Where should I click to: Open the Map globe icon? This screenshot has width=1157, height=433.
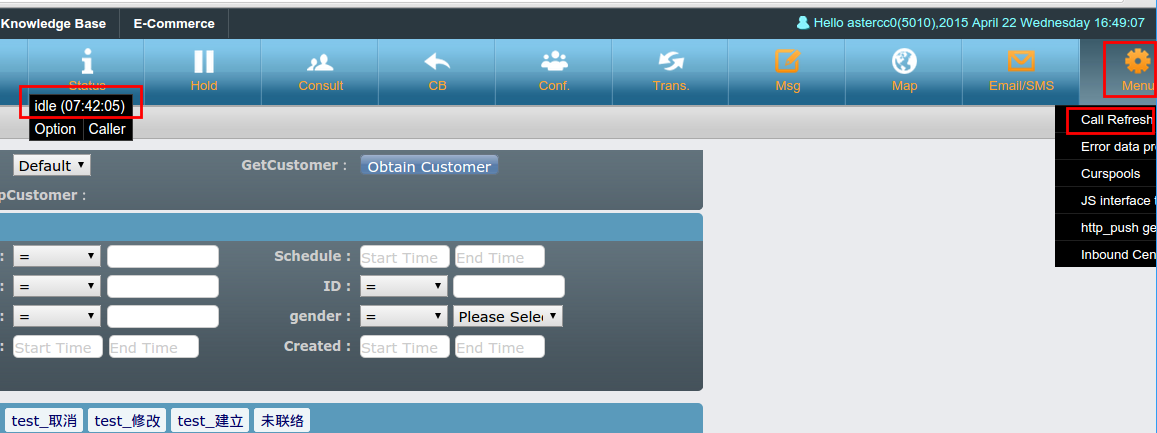point(904,62)
